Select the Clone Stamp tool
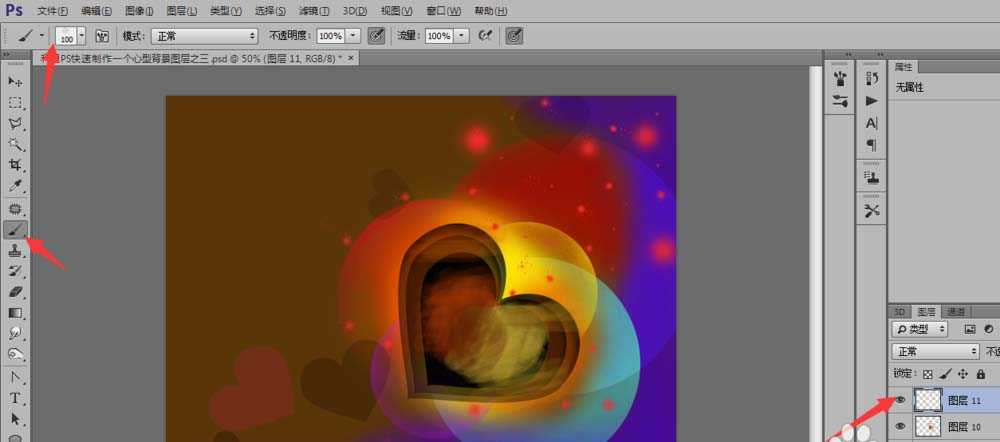Viewport: 1000px width, 442px height. 15,250
